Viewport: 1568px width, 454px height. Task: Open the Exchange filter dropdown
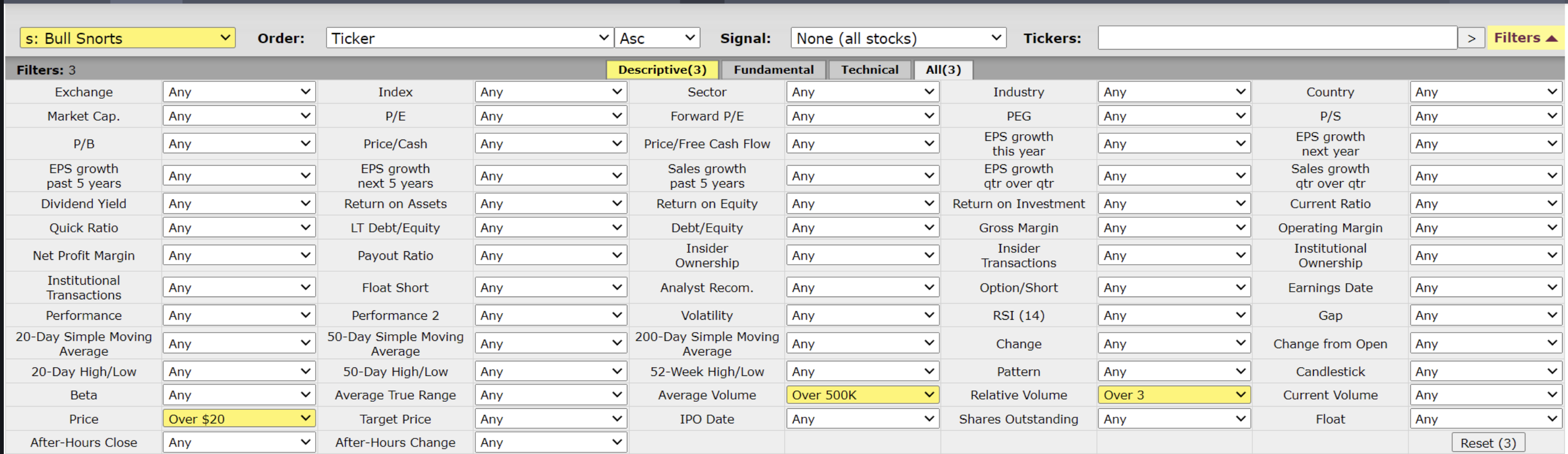pos(239,92)
